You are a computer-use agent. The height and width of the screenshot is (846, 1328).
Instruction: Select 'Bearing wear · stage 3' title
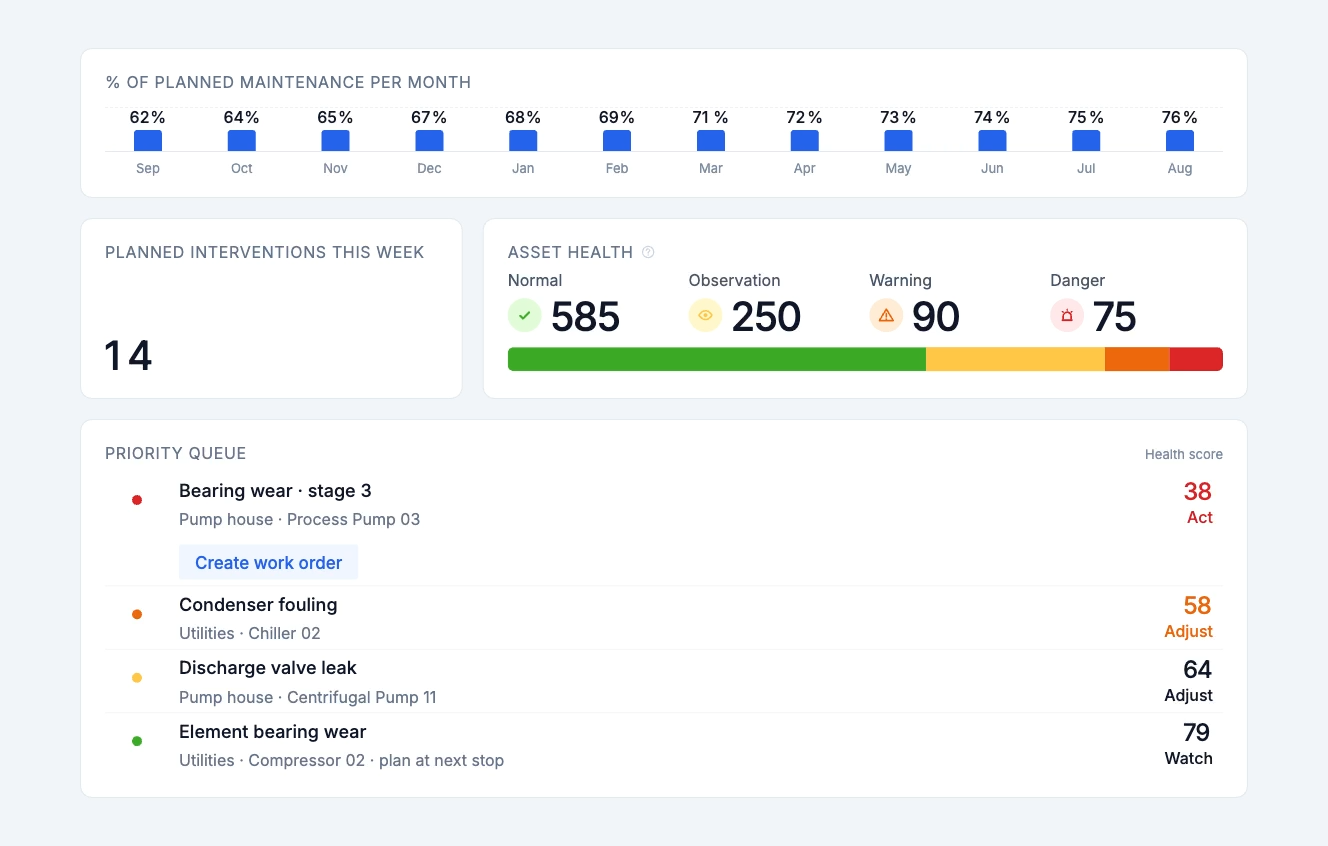click(x=275, y=491)
